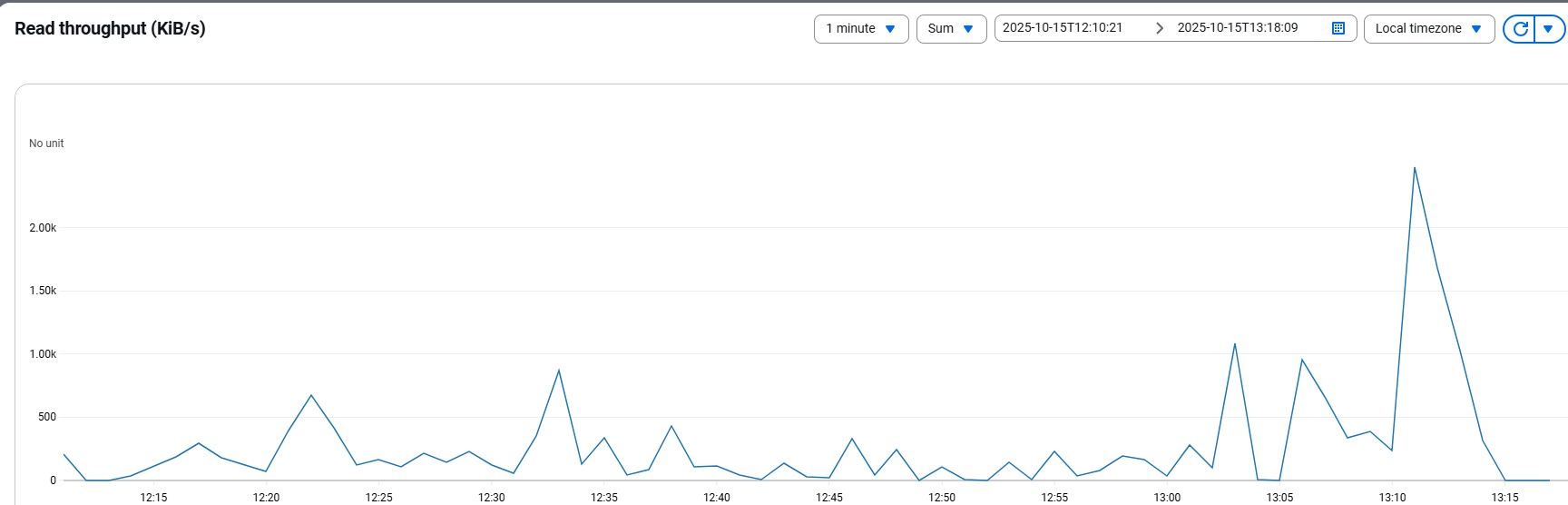The height and width of the screenshot is (505, 1568).
Task: Click the 12:40 x-axis time label
Action: pyautogui.click(x=717, y=497)
